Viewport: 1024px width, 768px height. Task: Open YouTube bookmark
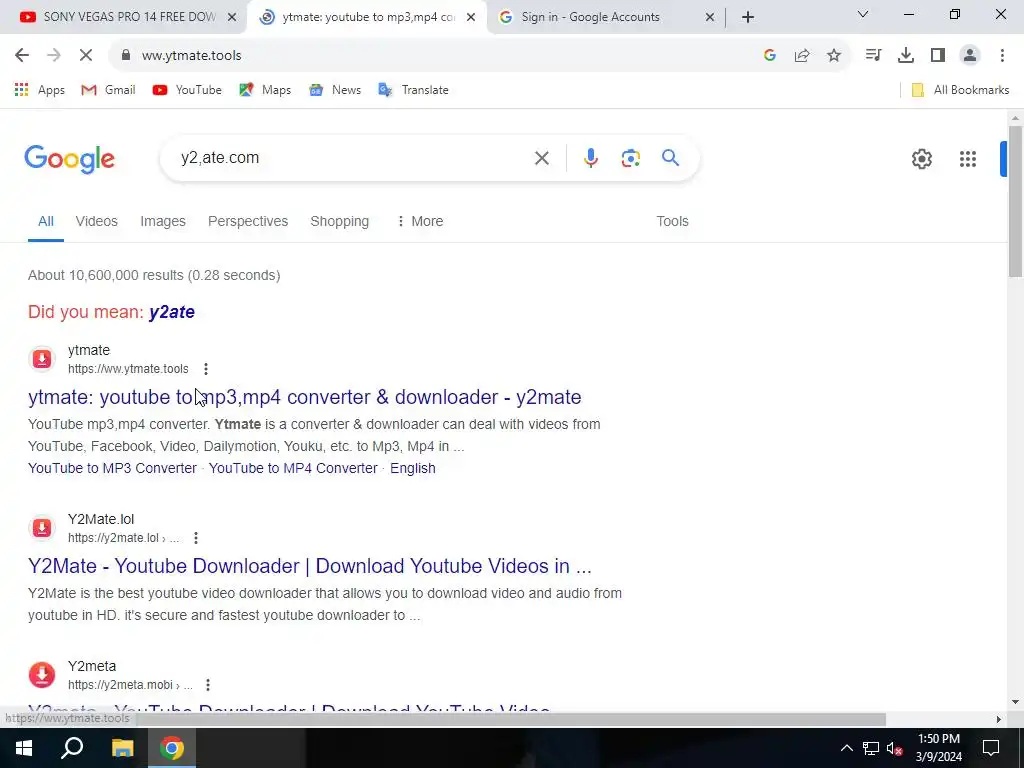pyautogui.click(x=187, y=90)
